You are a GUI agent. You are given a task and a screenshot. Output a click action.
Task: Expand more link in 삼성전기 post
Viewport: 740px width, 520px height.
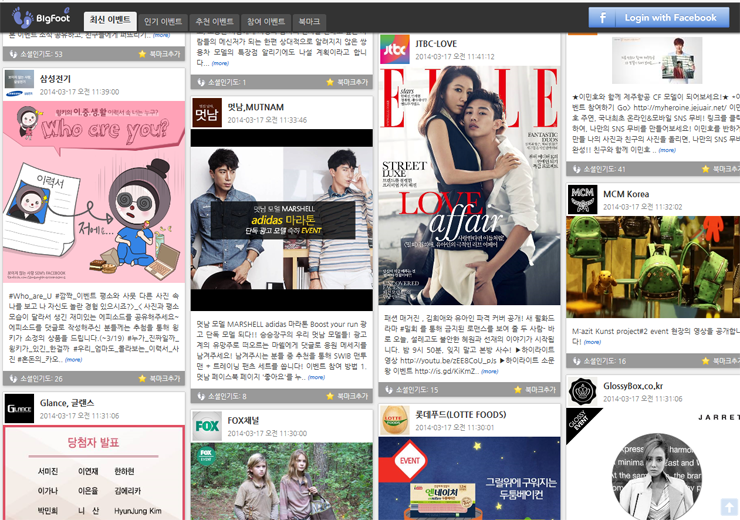[x=73, y=360]
